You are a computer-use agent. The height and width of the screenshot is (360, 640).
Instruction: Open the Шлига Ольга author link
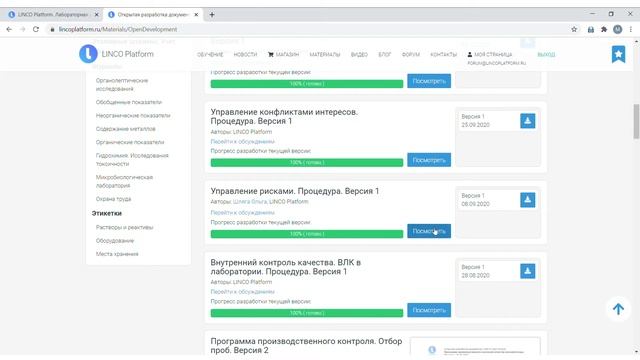[250, 202]
